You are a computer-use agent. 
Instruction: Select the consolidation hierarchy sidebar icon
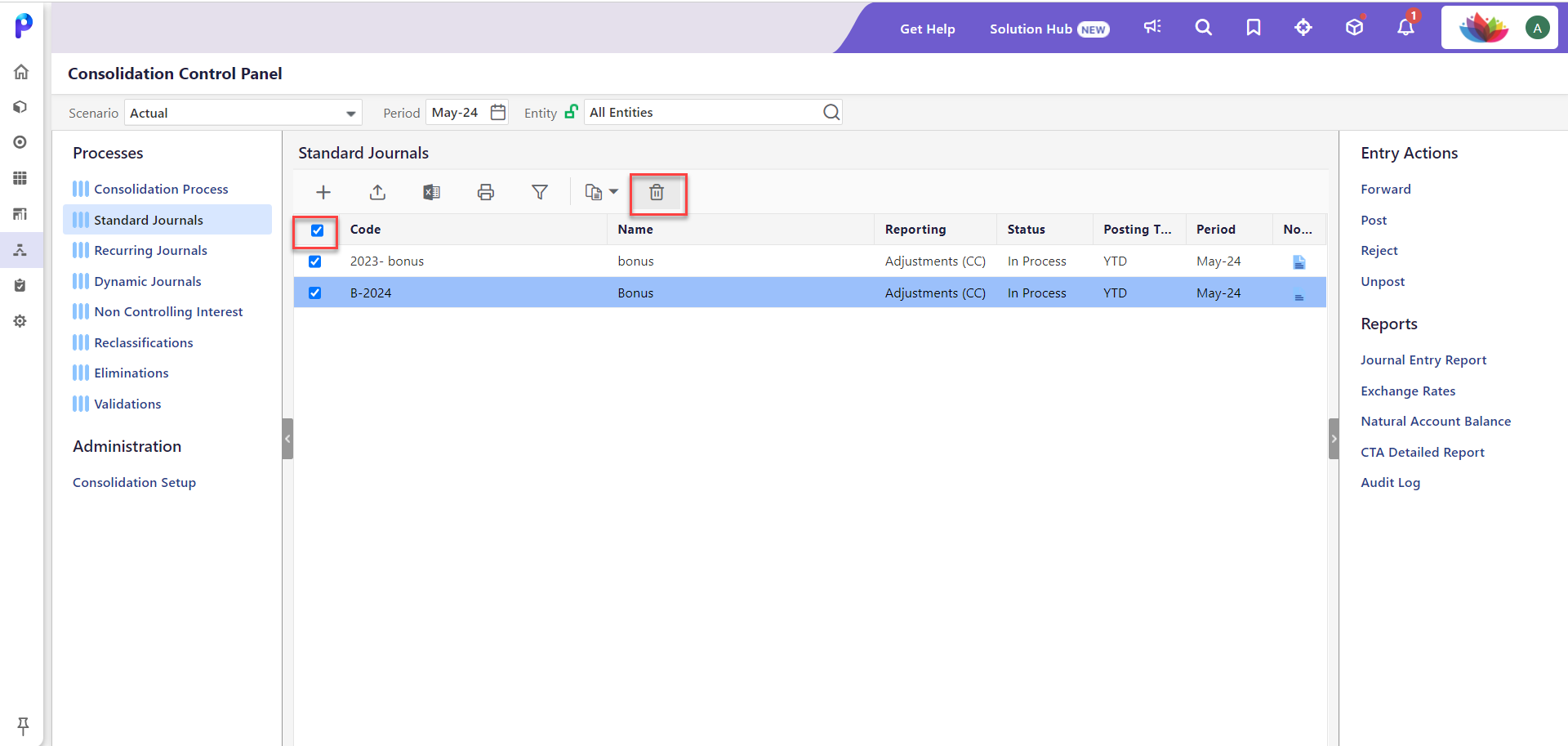(20, 250)
